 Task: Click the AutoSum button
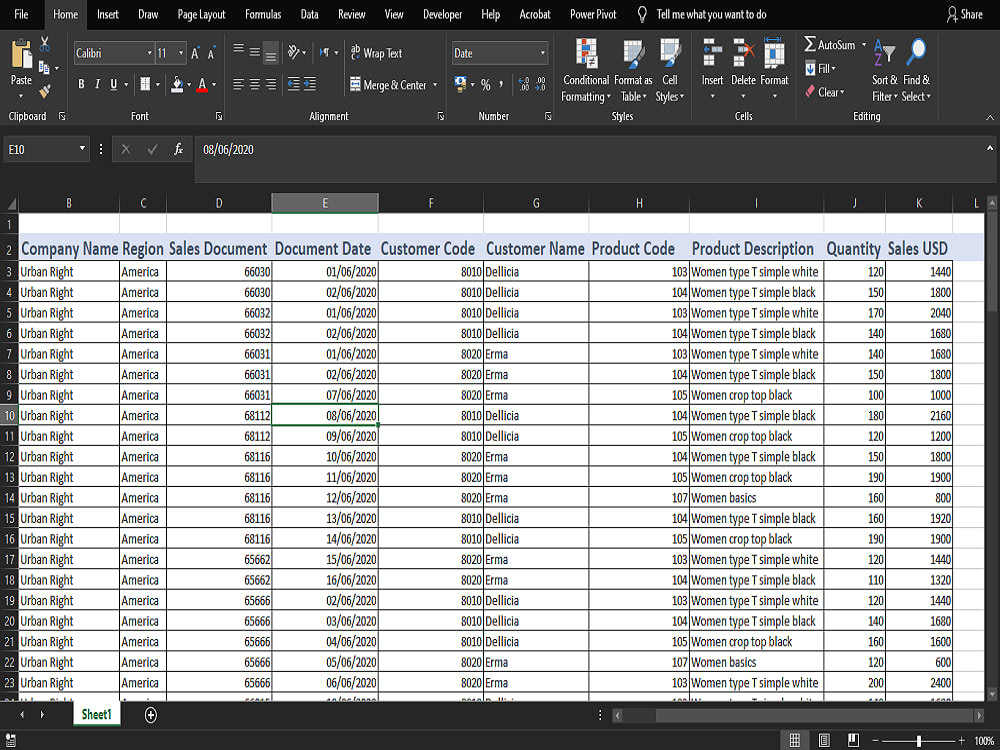coord(830,45)
